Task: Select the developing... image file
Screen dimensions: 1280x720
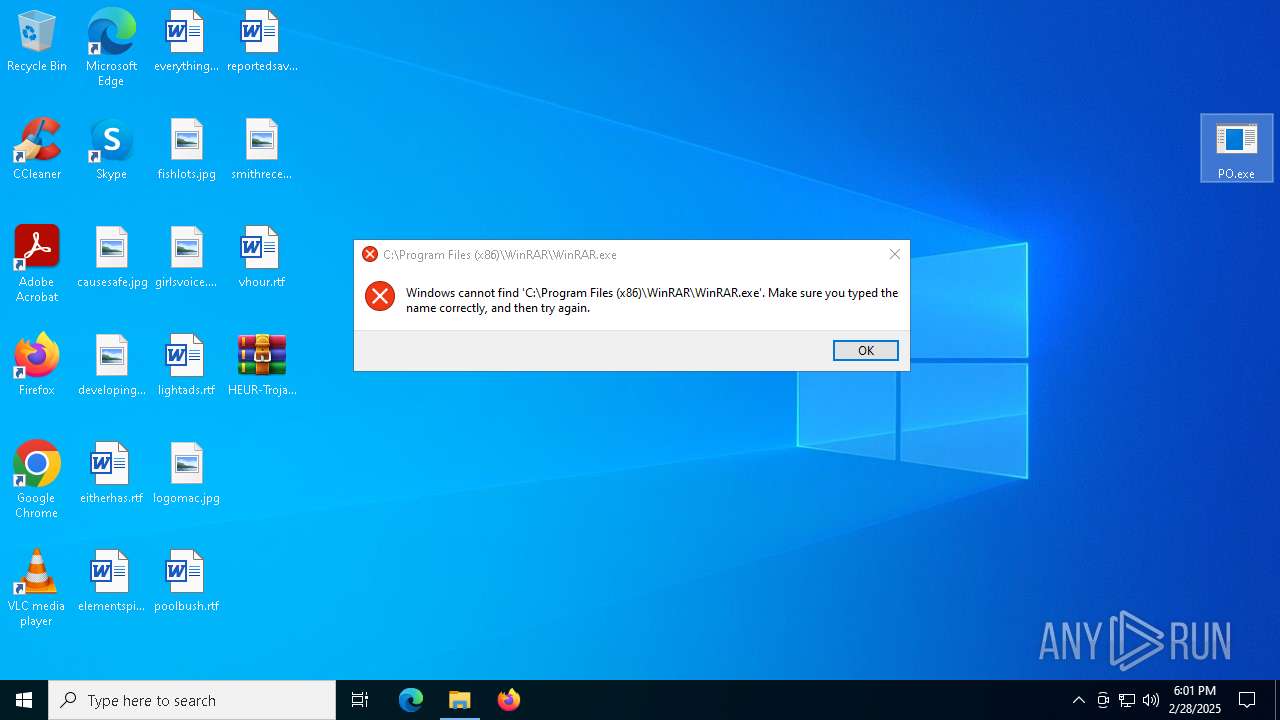Action: [x=112, y=365]
